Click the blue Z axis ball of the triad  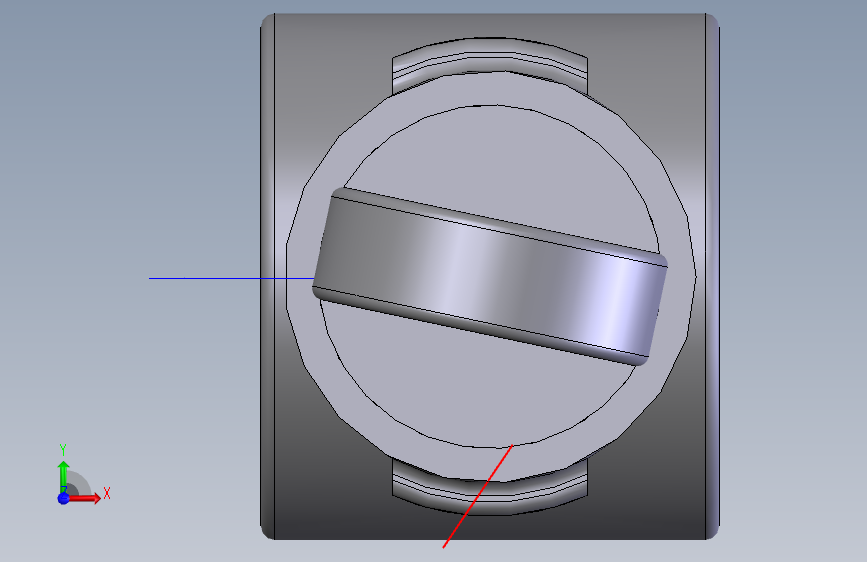click(64, 498)
